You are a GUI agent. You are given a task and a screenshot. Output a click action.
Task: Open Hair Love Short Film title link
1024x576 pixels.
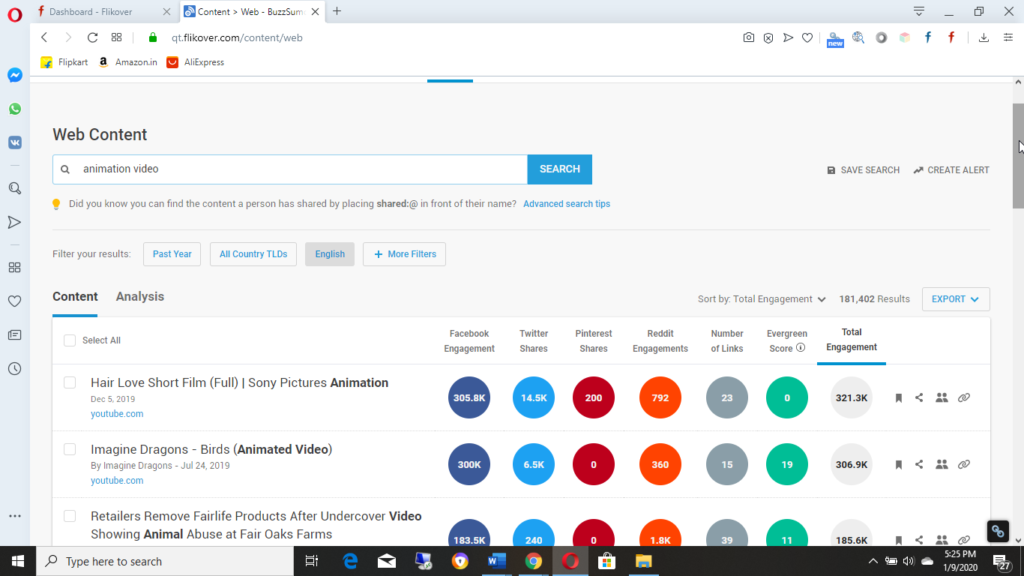point(239,383)
